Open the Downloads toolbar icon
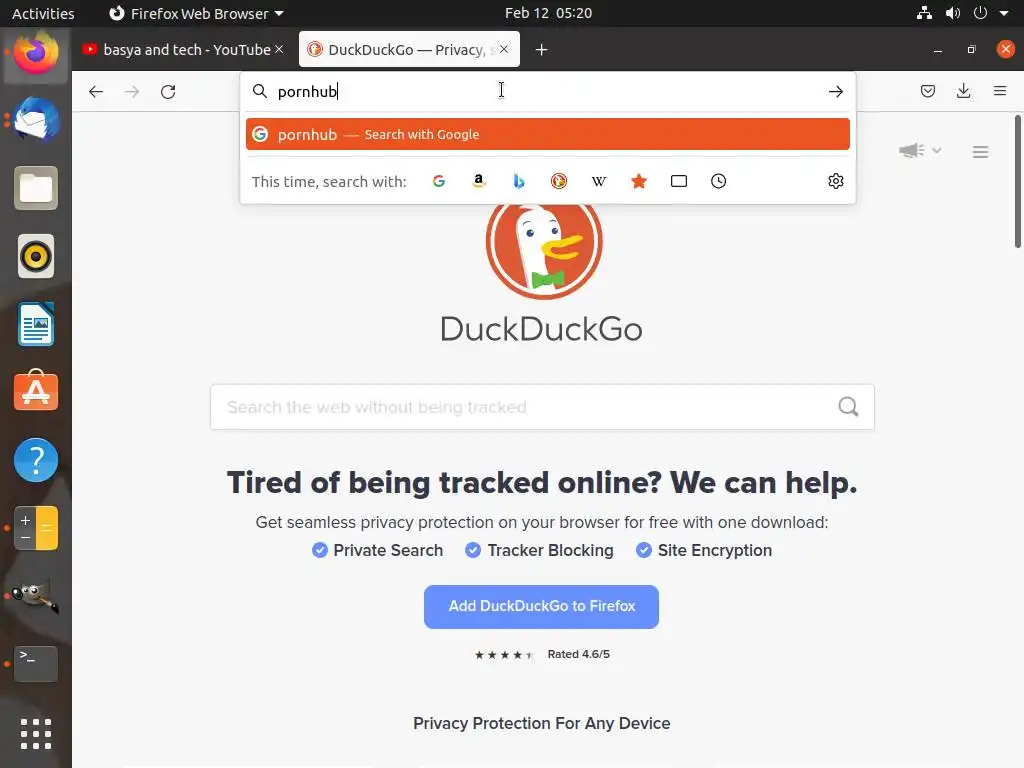1024x768 pixels. [x=963, y=91]
